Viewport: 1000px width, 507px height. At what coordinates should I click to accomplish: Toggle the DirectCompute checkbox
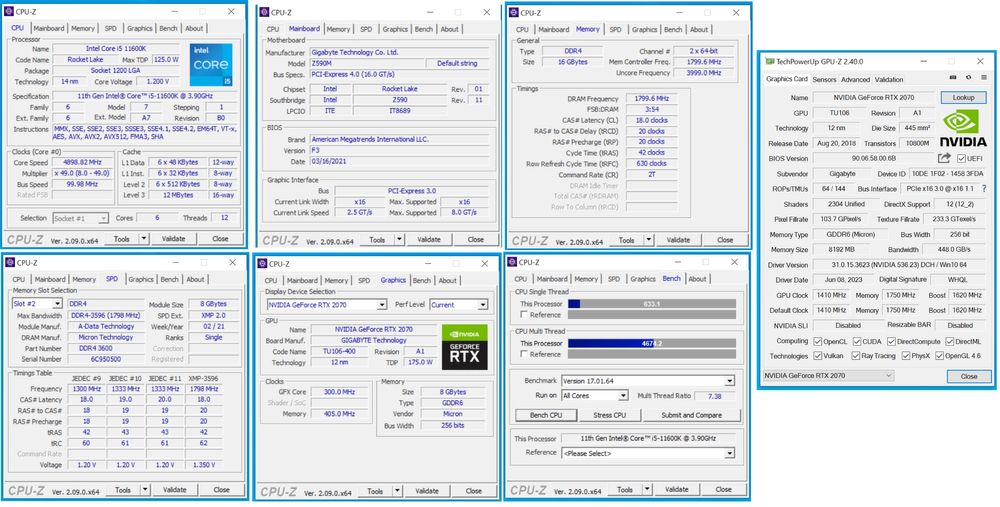pyautogui.click(x=891, y=341)
